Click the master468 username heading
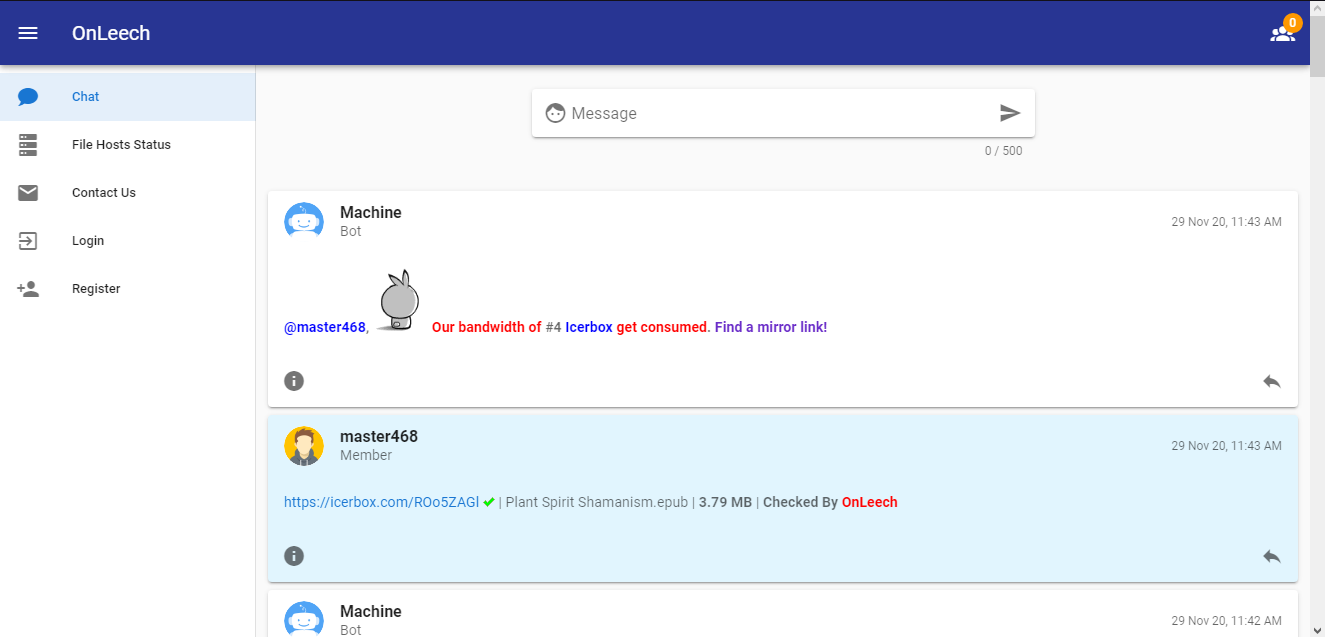 tap(379, 436)
